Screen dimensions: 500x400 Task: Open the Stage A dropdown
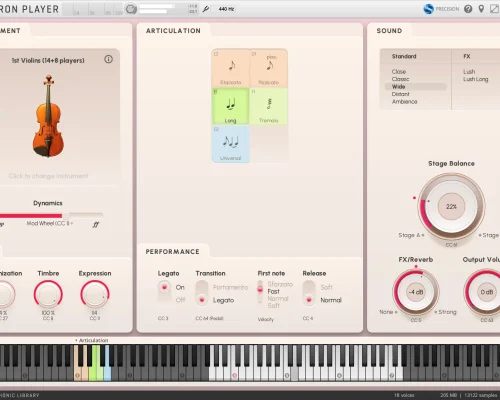[x=411, y=235]
